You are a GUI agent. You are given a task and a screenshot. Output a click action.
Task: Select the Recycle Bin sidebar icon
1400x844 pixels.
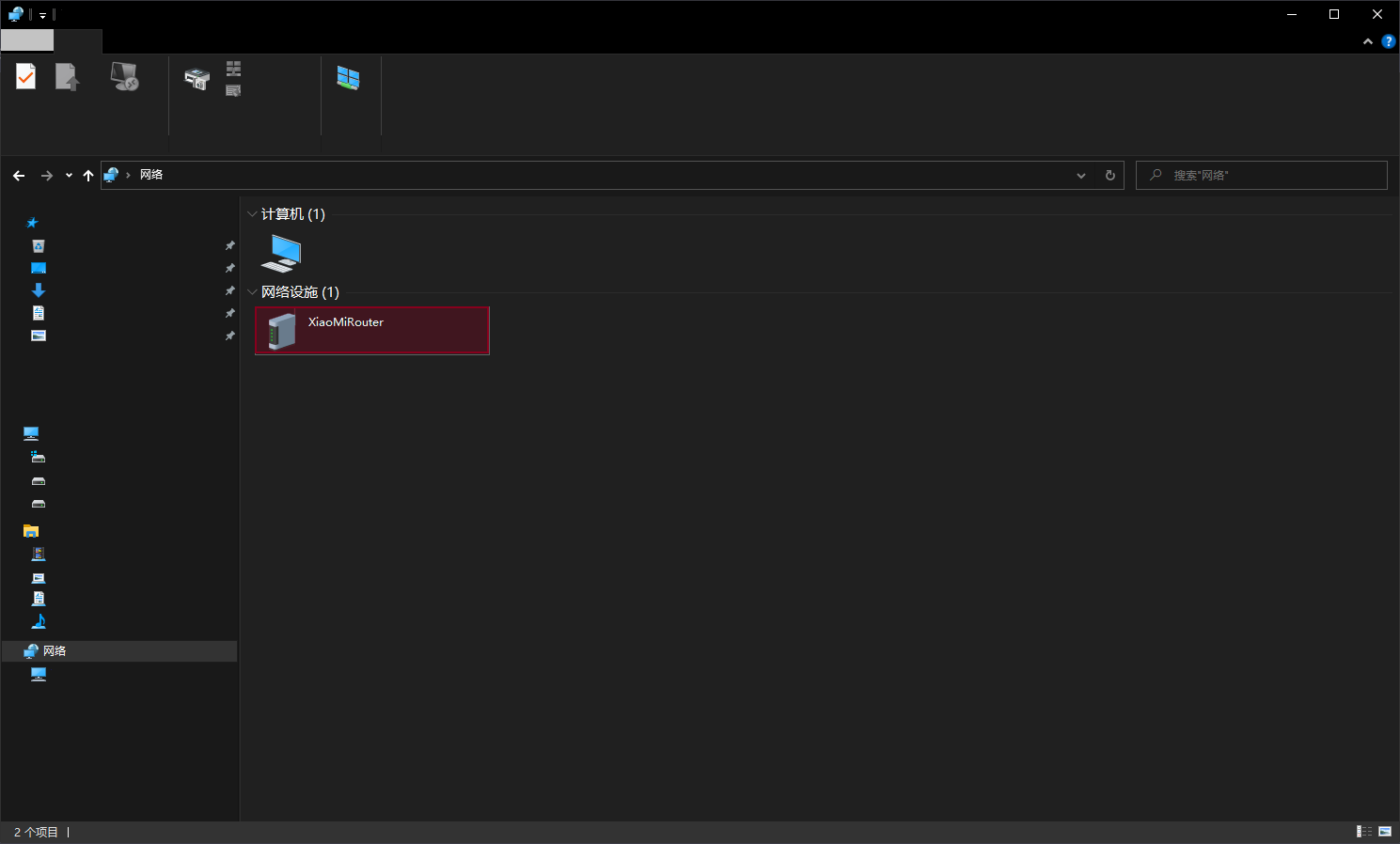pos(39,246)
